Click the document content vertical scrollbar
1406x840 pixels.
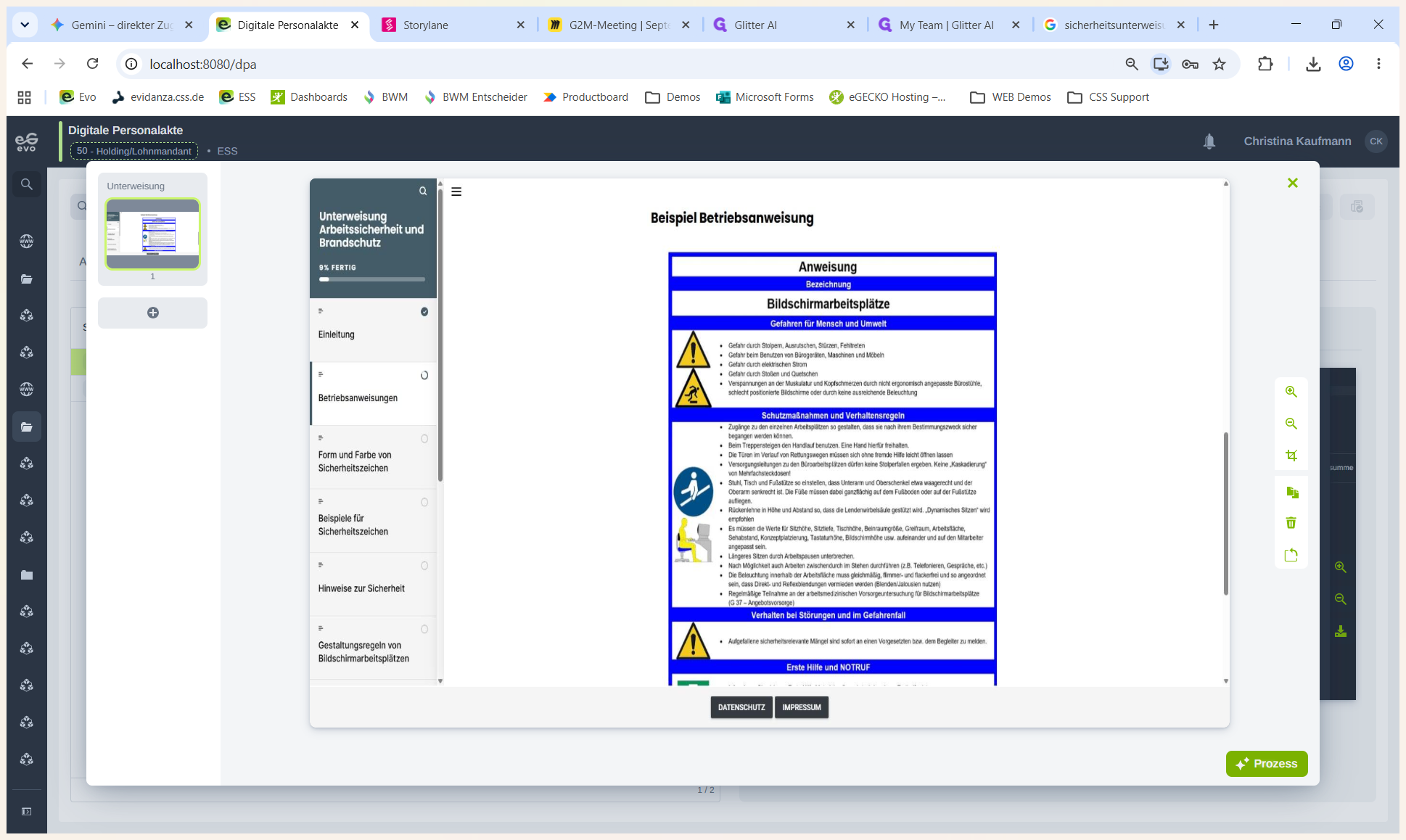click(x=1226, y=514)
